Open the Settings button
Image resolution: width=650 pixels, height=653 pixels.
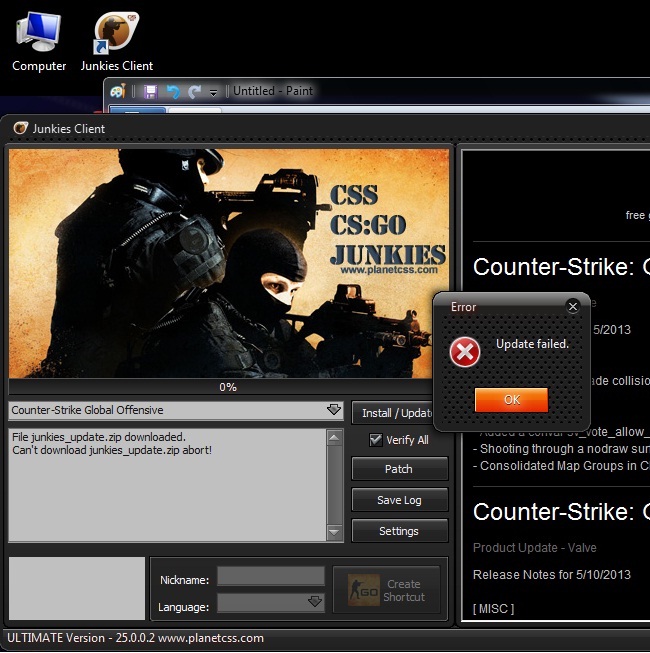(399, 531)
